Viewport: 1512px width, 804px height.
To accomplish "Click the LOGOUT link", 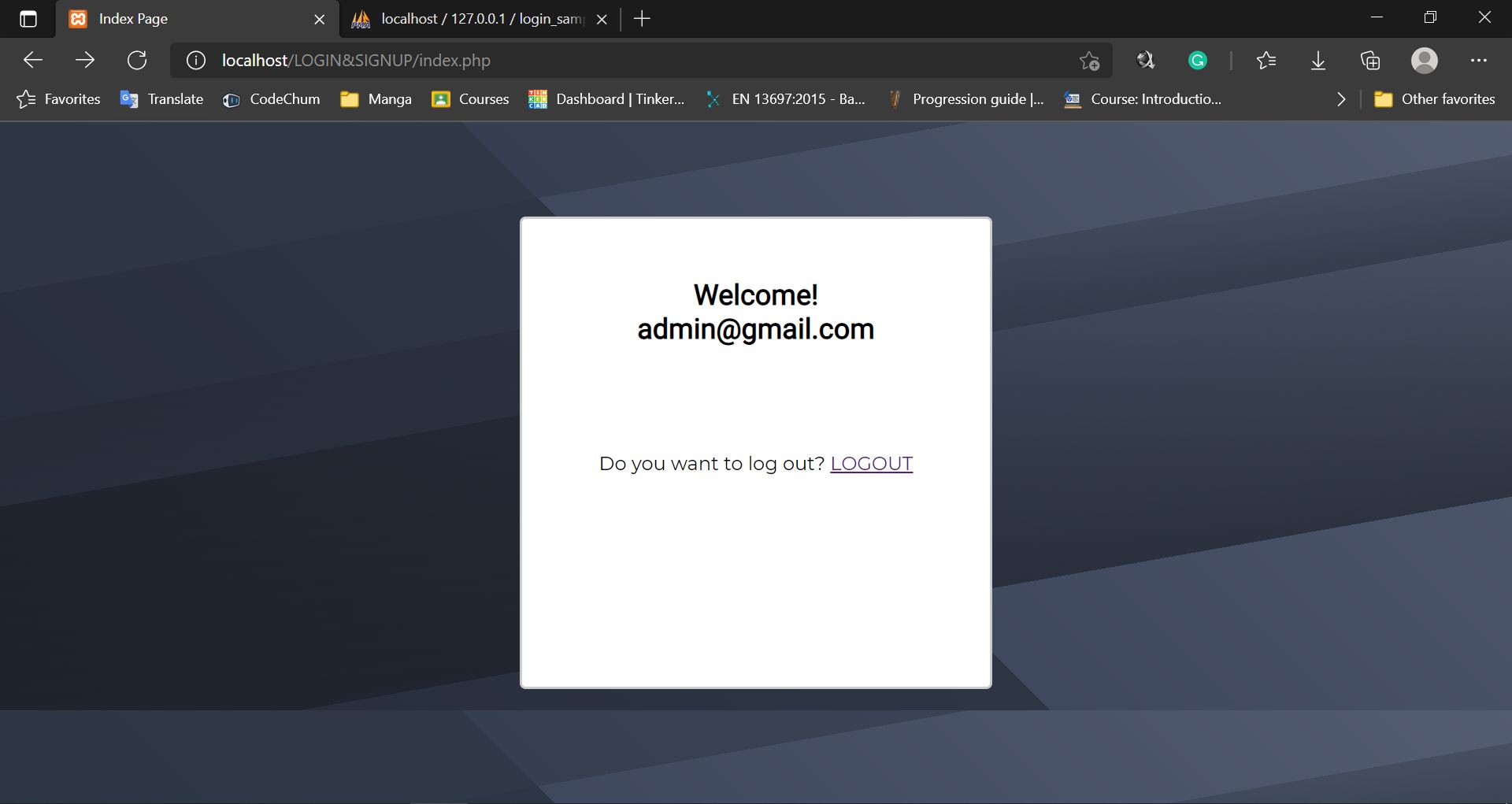I will [x=871, y=464].
